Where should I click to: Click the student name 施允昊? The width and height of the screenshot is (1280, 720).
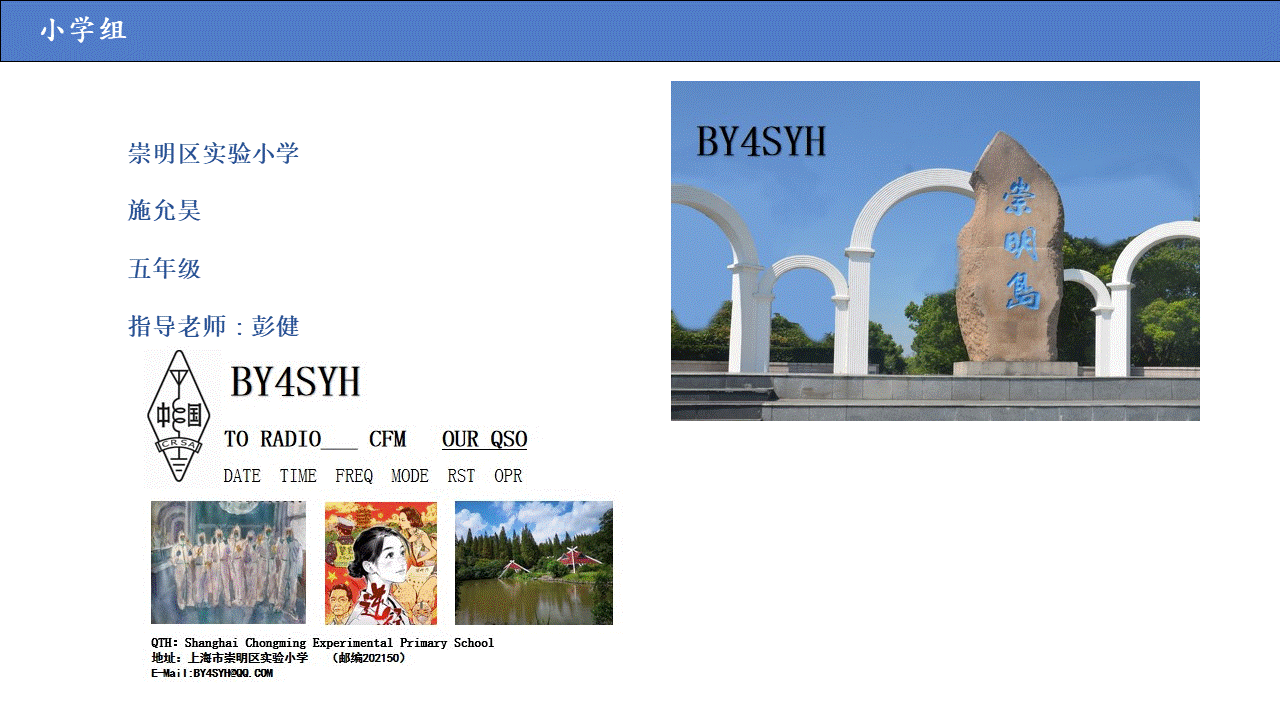click(165, 211)
